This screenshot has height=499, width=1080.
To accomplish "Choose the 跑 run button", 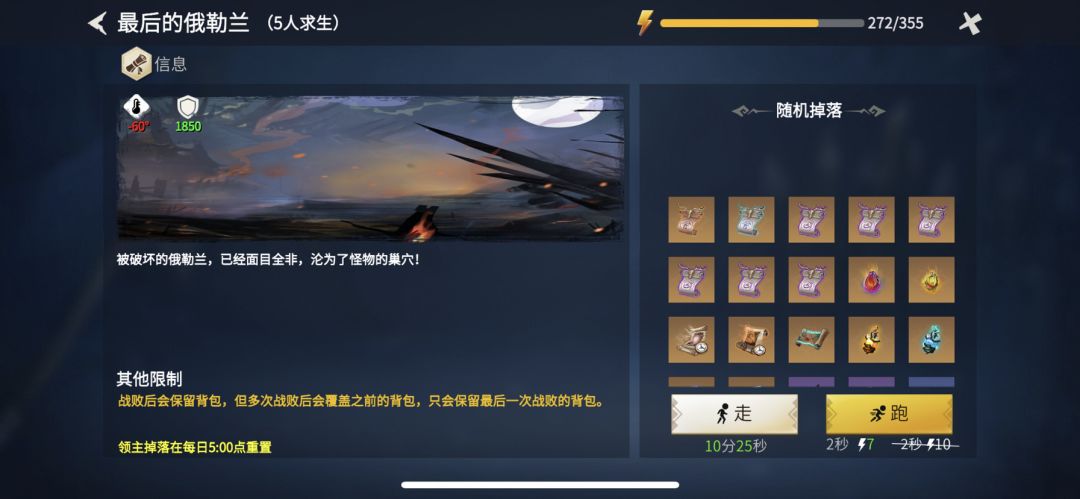I will [889, 414].
